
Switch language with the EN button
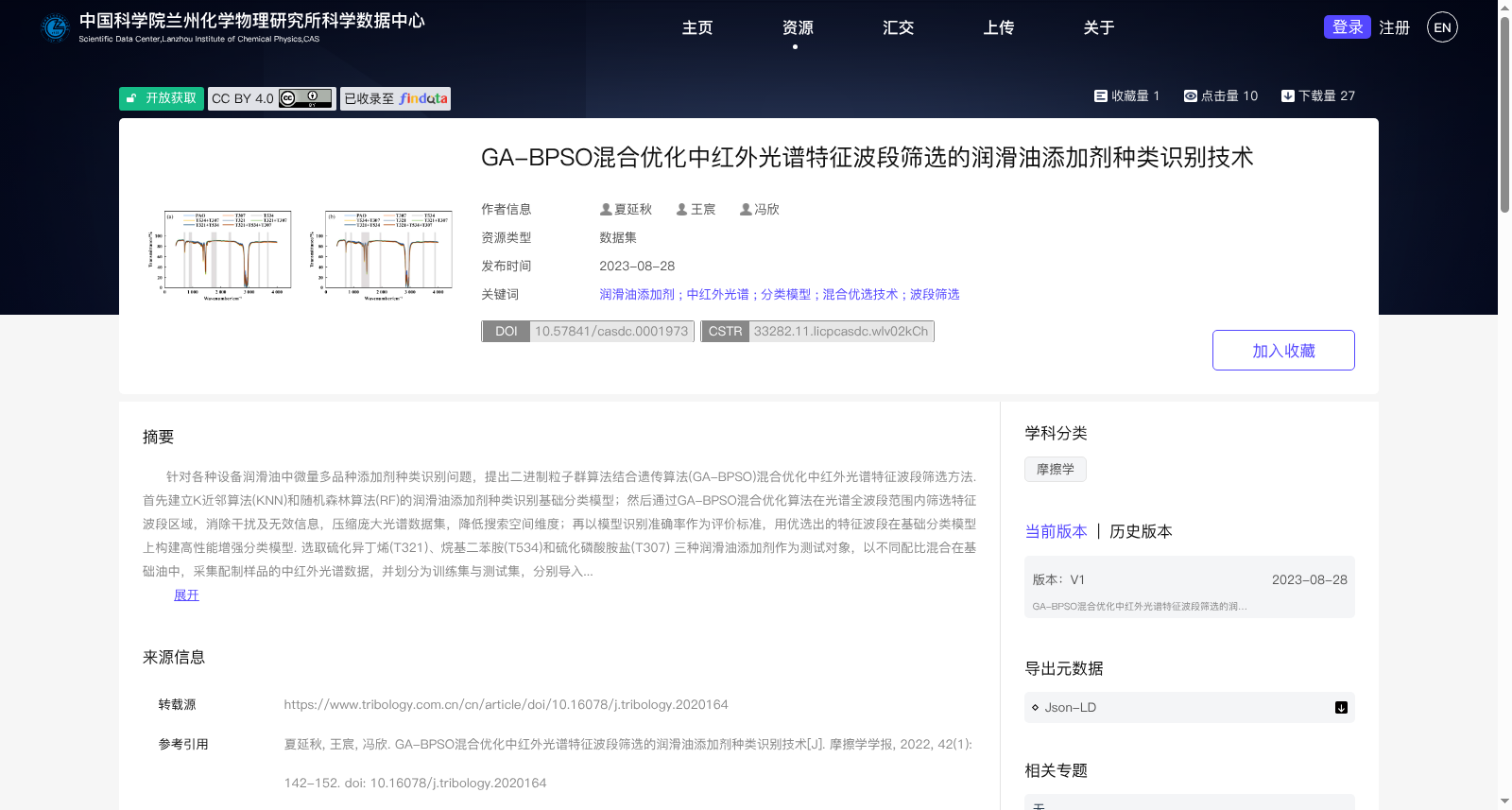click(x=1442, y=27)
